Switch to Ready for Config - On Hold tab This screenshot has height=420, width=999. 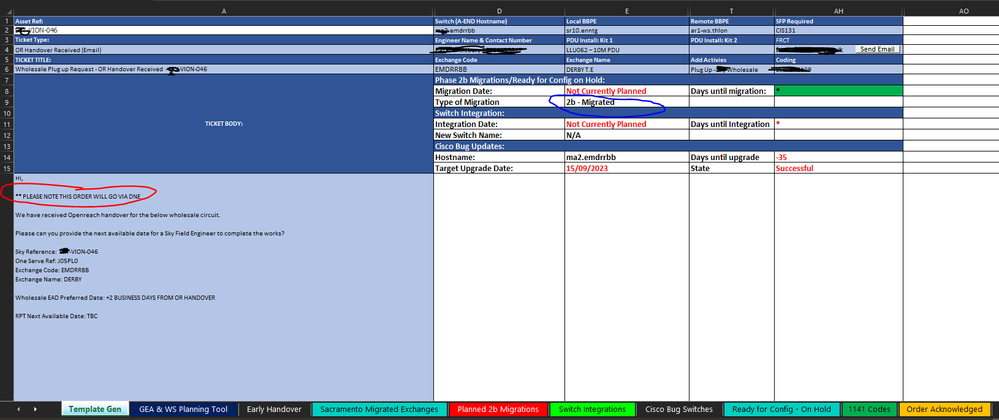click(782, 409)
